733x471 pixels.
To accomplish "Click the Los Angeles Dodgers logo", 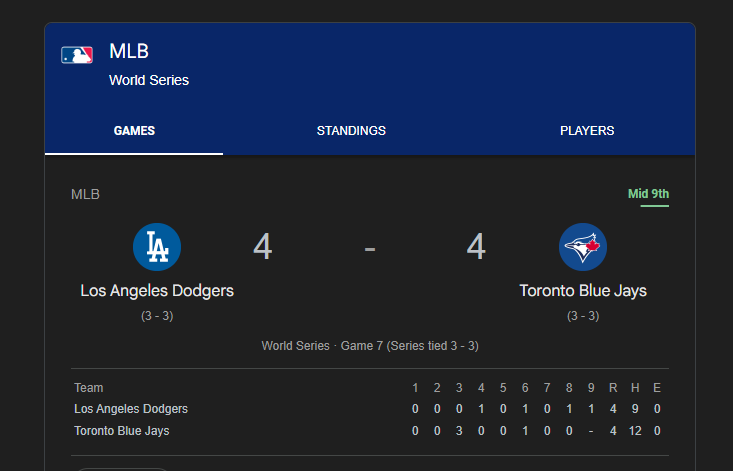I will [x=157, y=247].
